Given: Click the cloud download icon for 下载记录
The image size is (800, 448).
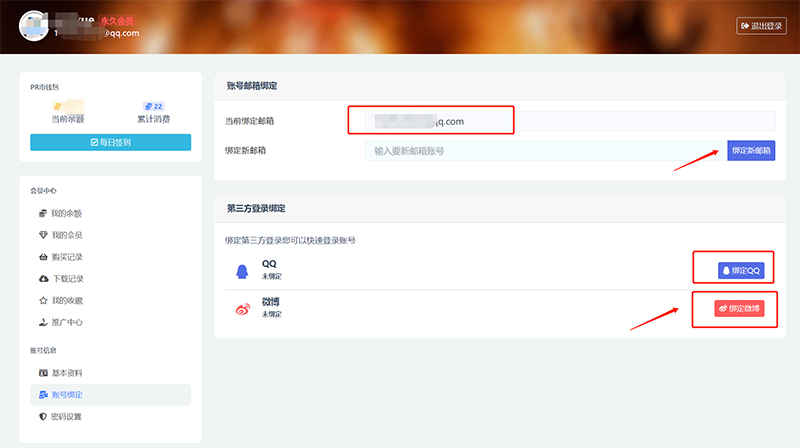Looking at the screenshot, I should (43, 278).
